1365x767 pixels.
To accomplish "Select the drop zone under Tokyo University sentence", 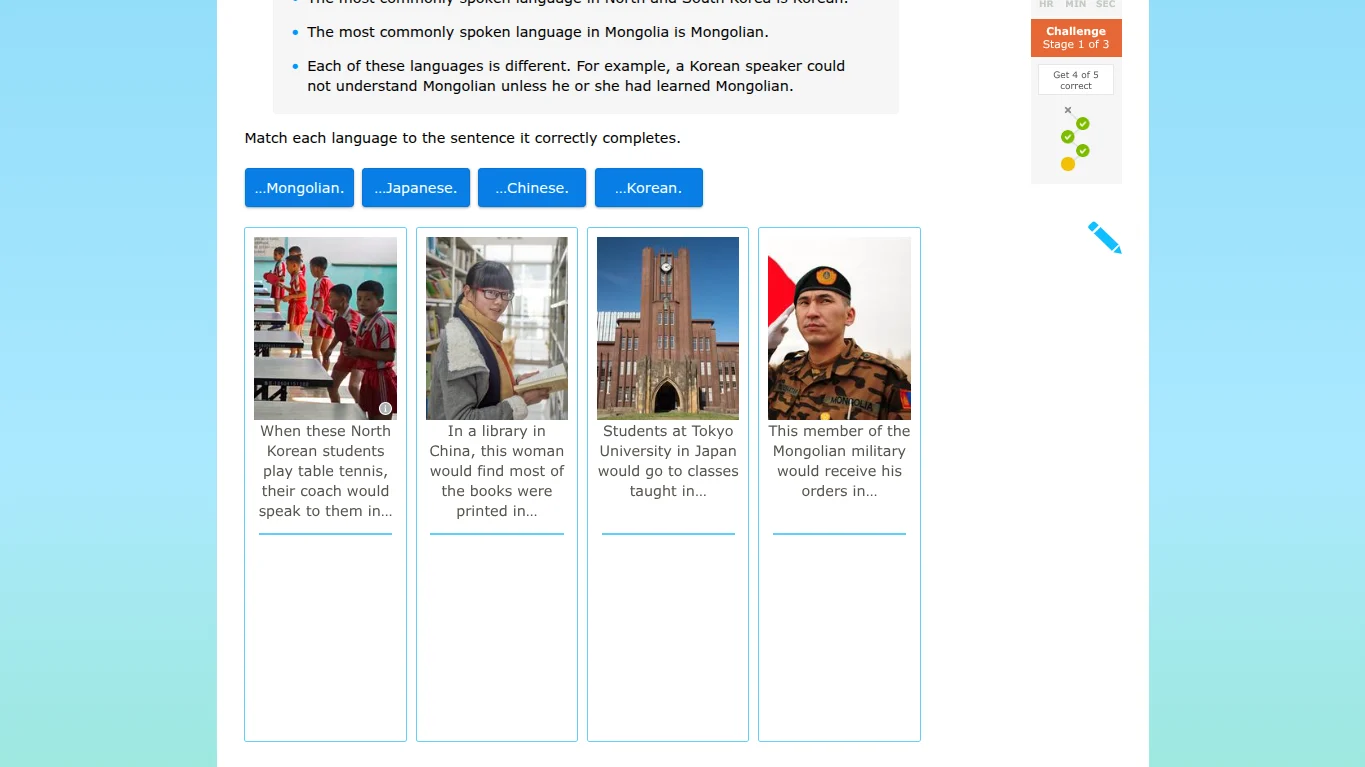I will click(x=668, y=635).
